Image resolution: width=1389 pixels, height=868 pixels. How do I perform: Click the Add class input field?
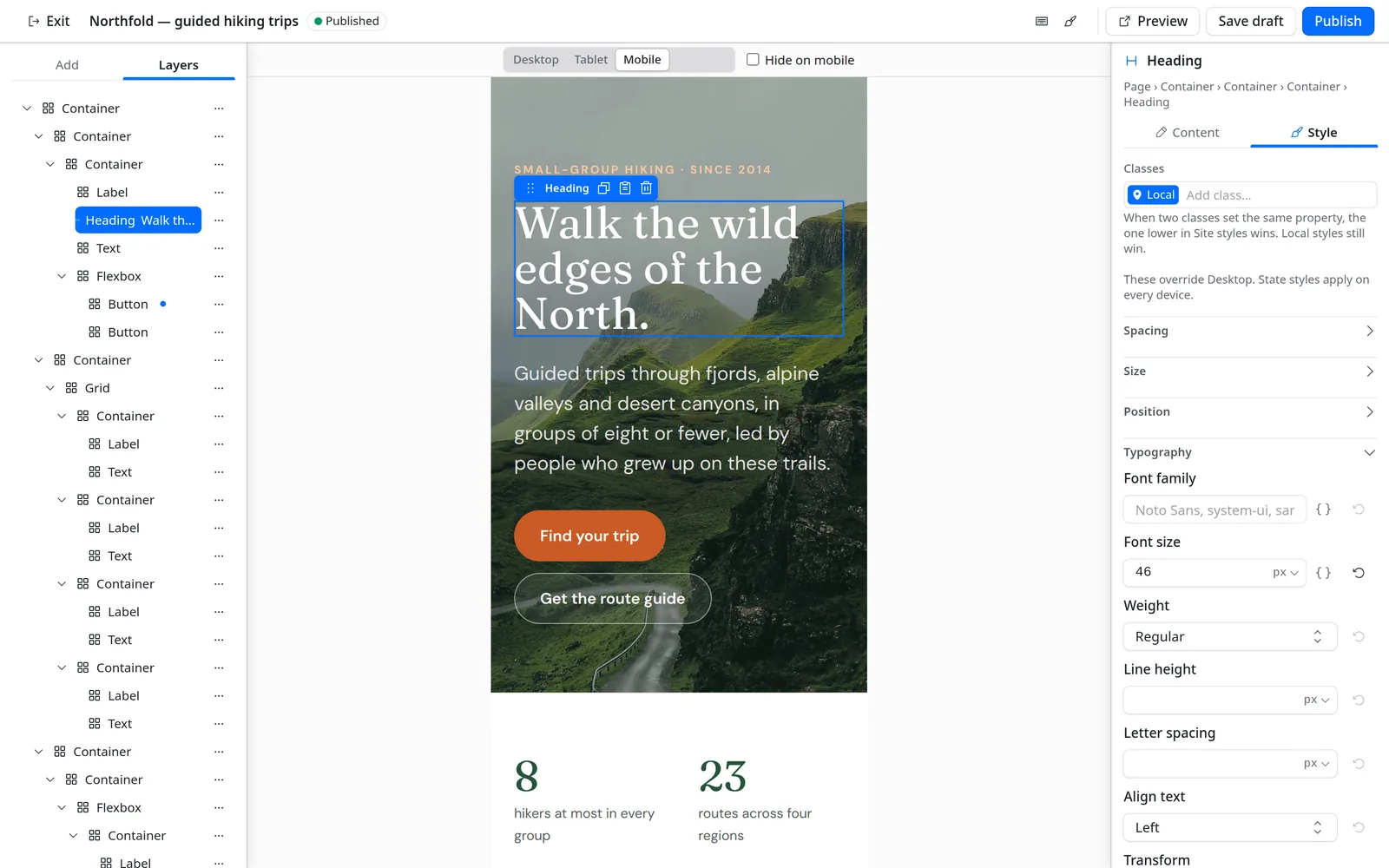1278,195
